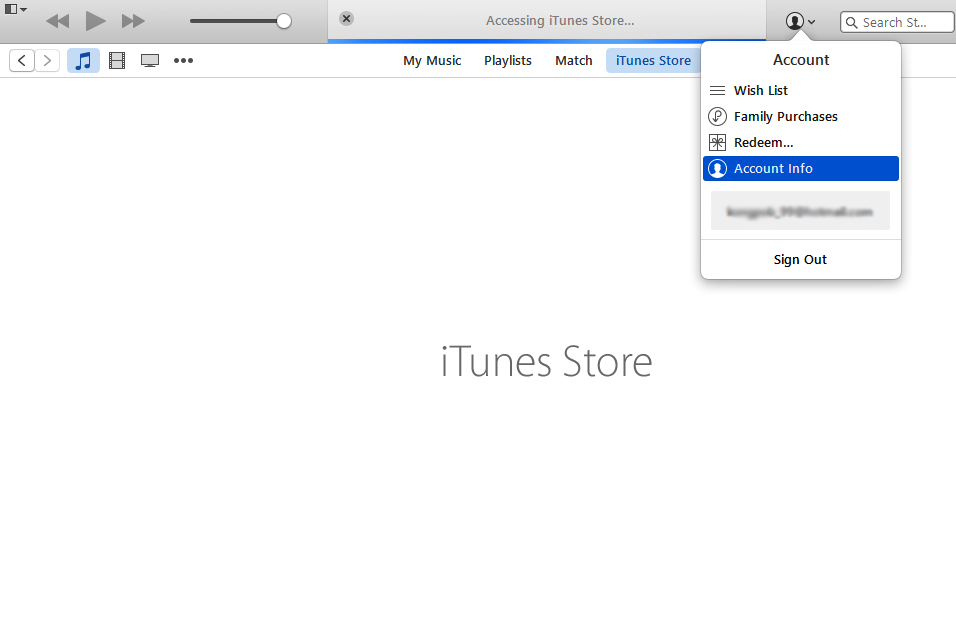This screenshot has height=628, width=956.
Task: Click the rewind previous track button
Action: pos(58,21)
